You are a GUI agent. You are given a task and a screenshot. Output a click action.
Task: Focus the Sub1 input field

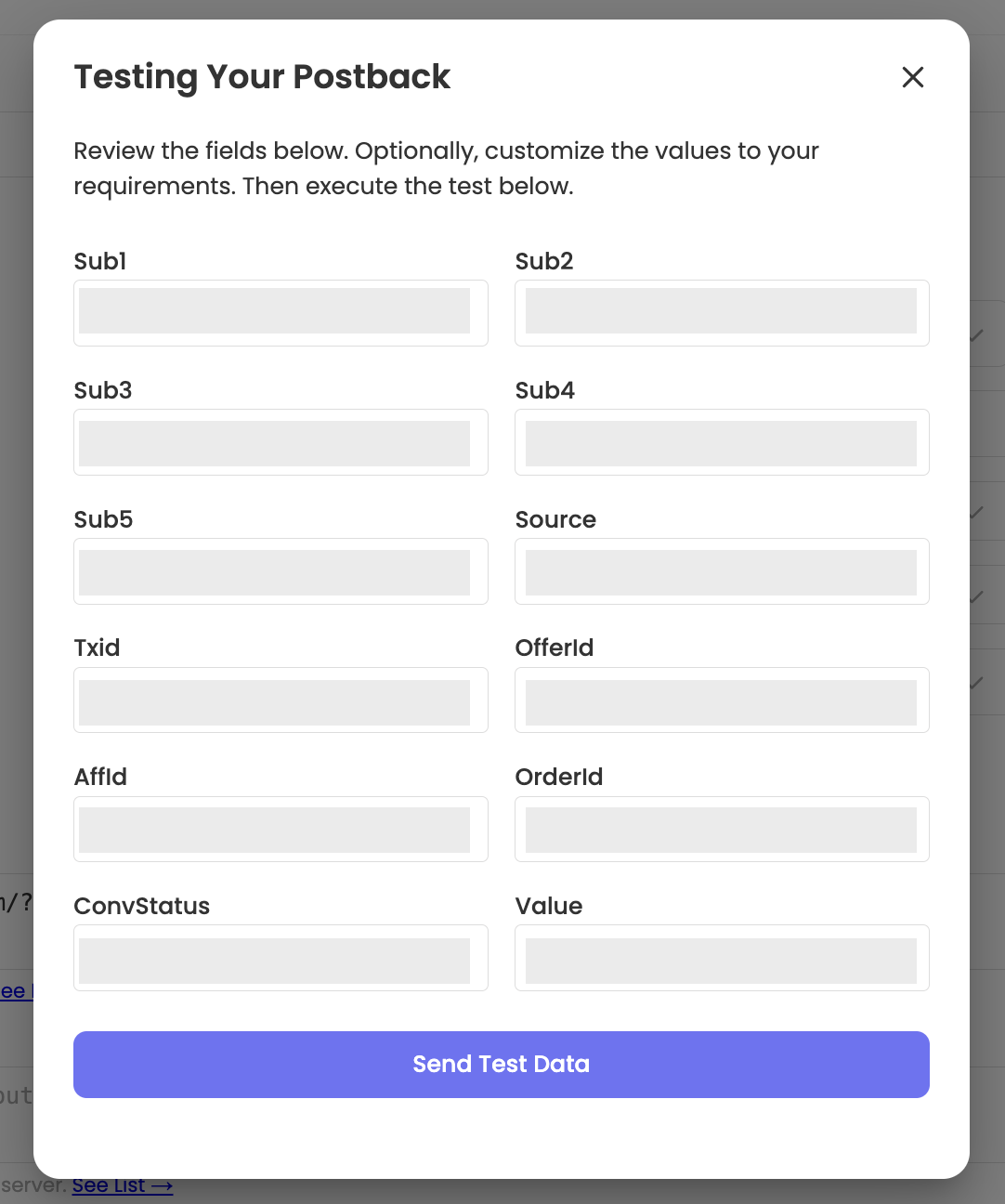coord(281,313)
